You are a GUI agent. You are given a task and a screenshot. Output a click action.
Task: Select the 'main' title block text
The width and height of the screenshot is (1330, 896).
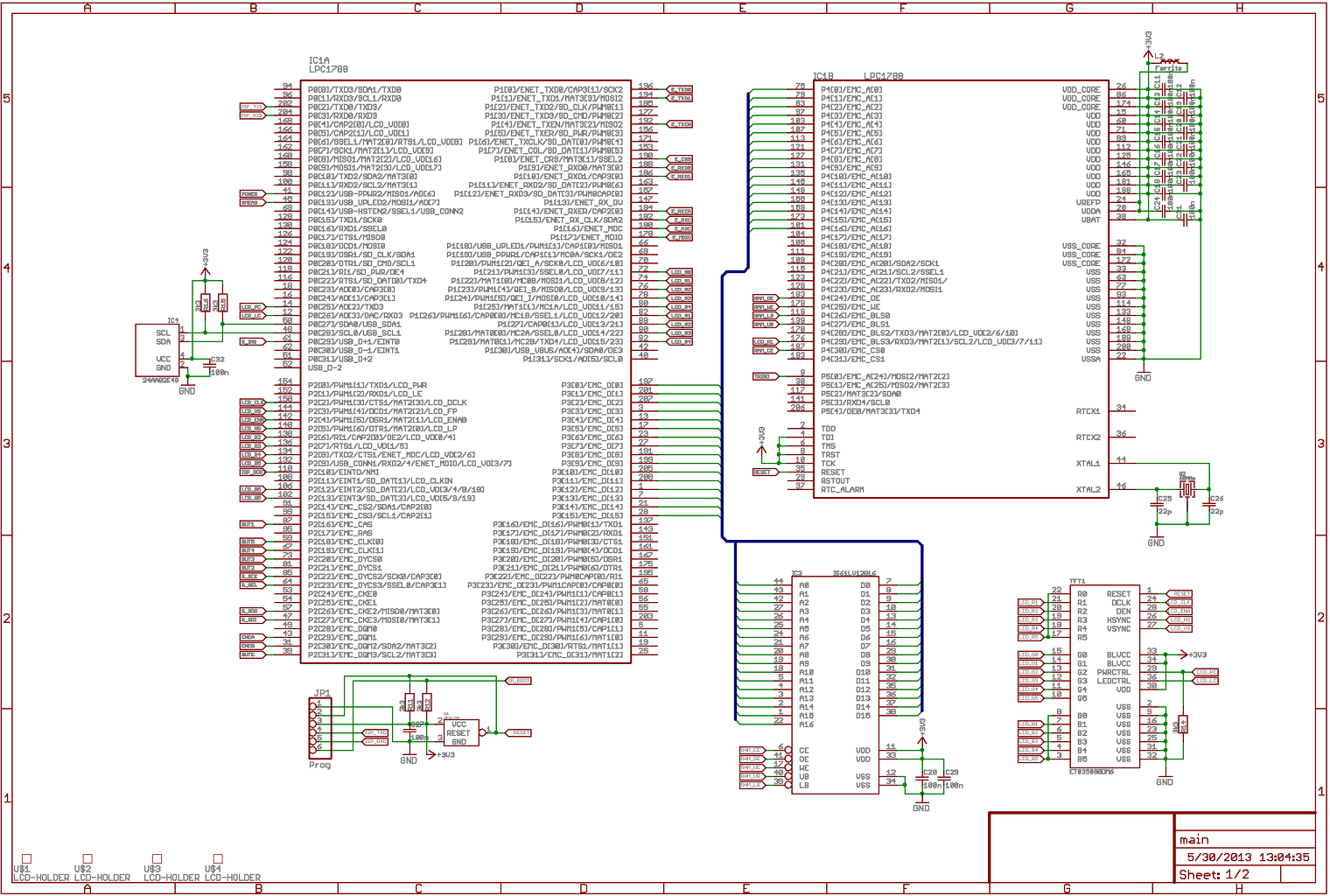tap(1194, 839)
